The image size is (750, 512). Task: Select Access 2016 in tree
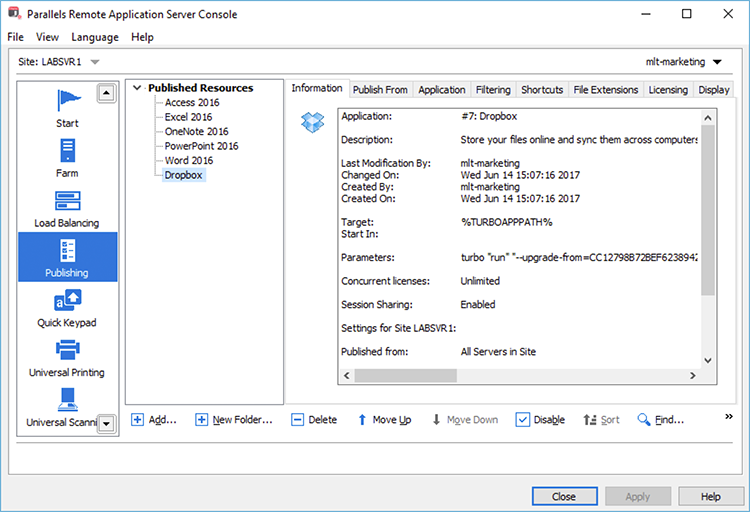coord(192,102)
